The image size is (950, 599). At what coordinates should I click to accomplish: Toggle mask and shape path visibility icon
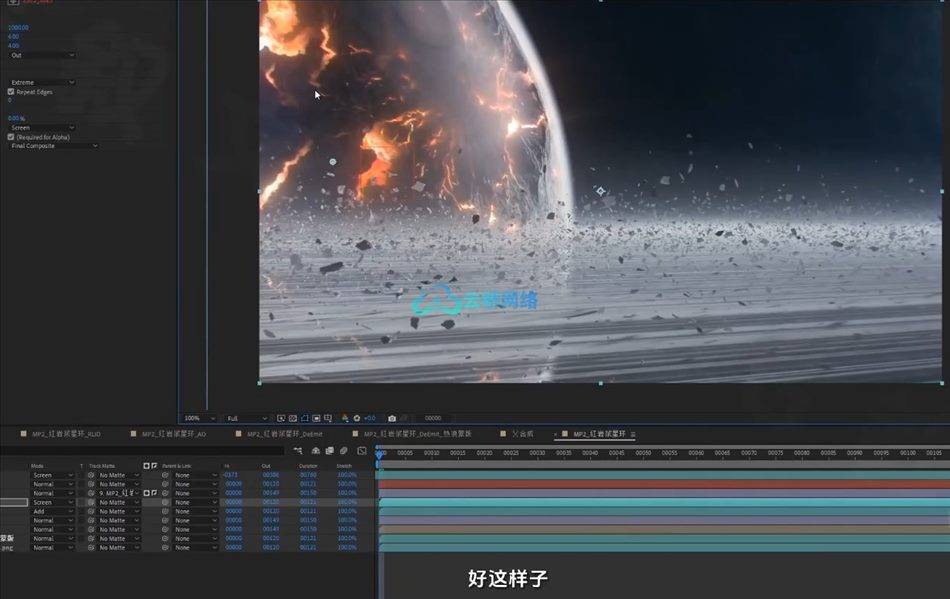click(305, 419)
